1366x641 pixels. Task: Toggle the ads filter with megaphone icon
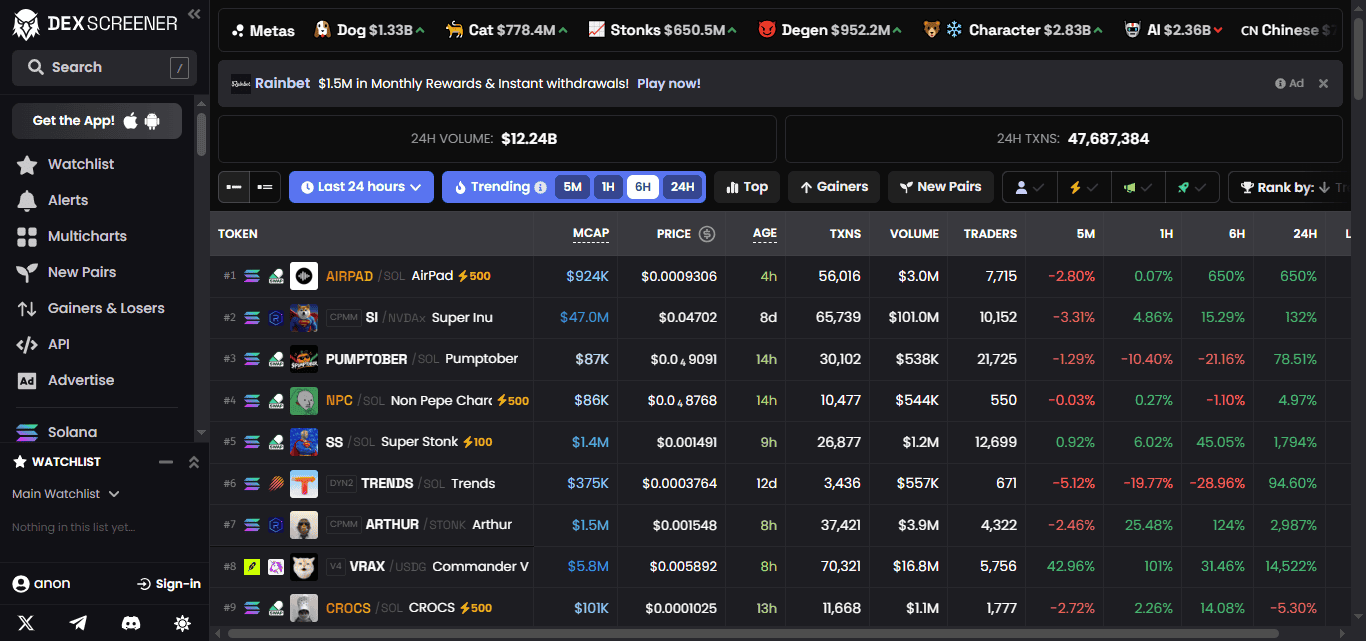tap(1138, 187)
